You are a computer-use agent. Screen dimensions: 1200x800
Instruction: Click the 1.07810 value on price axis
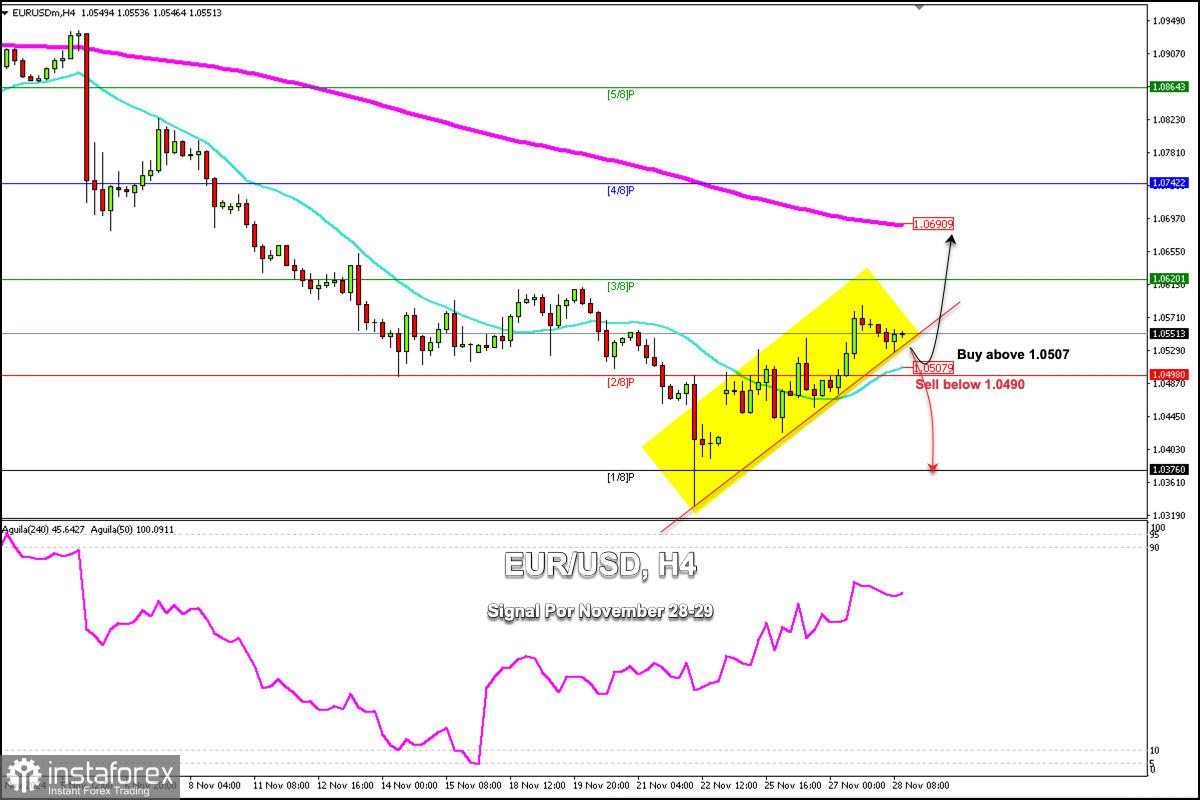click(1168, 153)
